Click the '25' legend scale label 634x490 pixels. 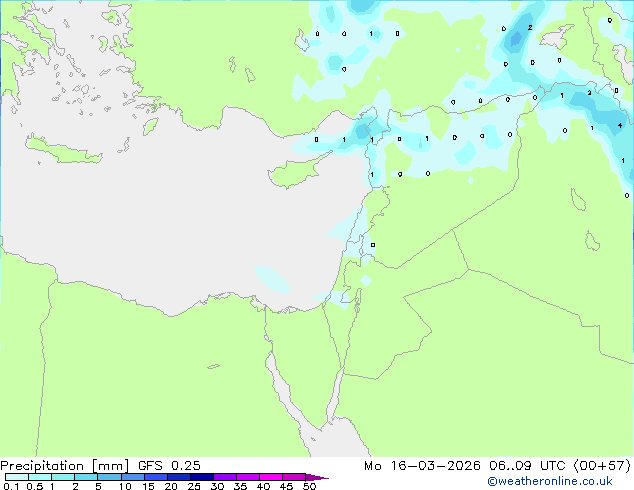[194, 486]
